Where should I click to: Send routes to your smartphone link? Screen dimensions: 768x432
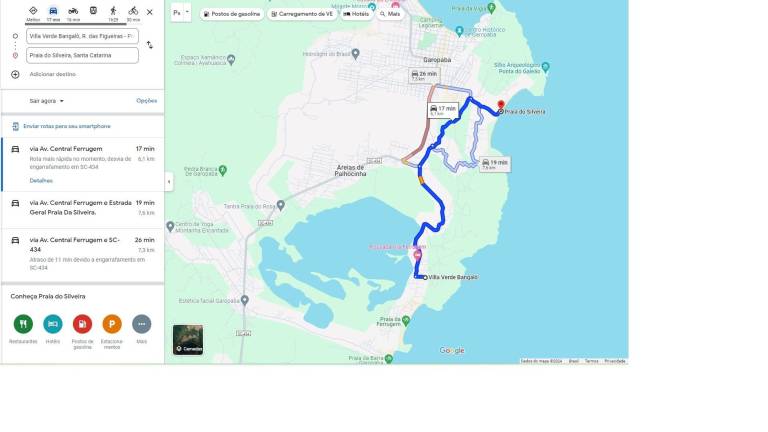click(67, 126)
